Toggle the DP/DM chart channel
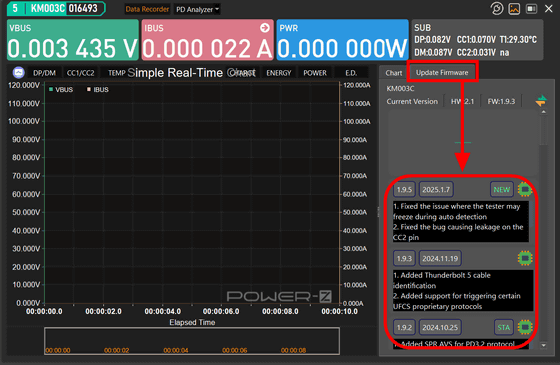560x365 pixels. pyautogui.click(x=44, y=73)
